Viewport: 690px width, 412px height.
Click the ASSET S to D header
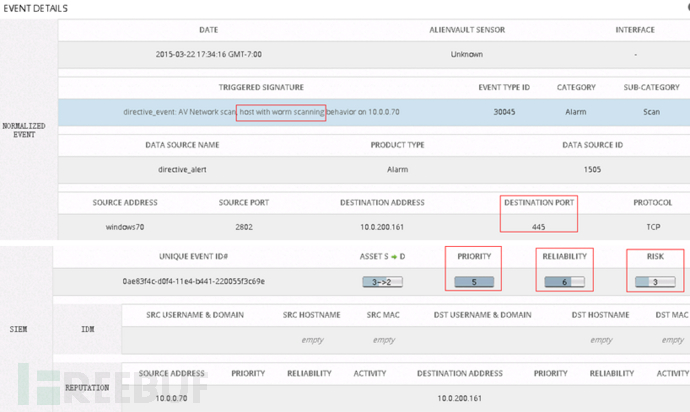pos(382,257)
